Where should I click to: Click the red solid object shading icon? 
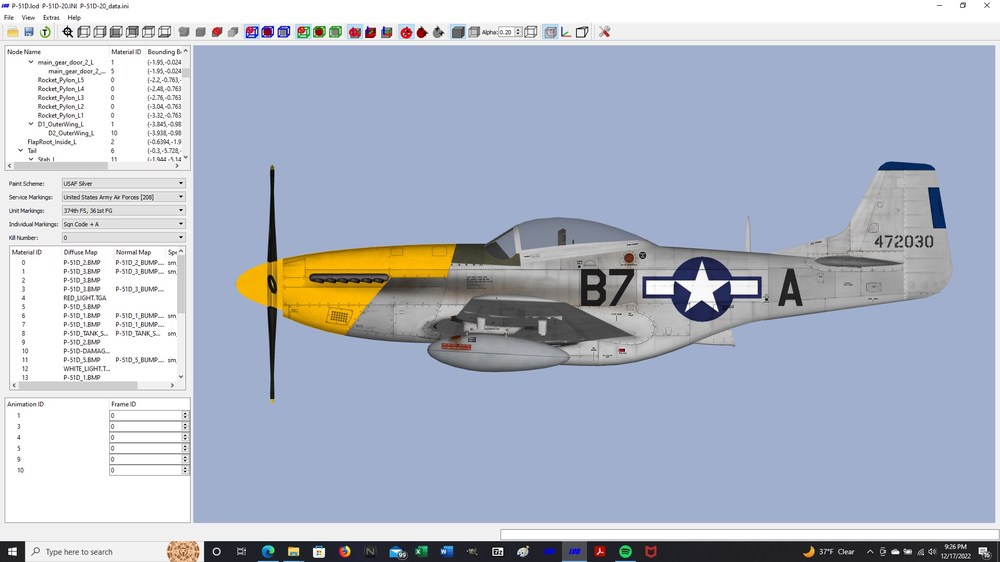click(217, 32)
